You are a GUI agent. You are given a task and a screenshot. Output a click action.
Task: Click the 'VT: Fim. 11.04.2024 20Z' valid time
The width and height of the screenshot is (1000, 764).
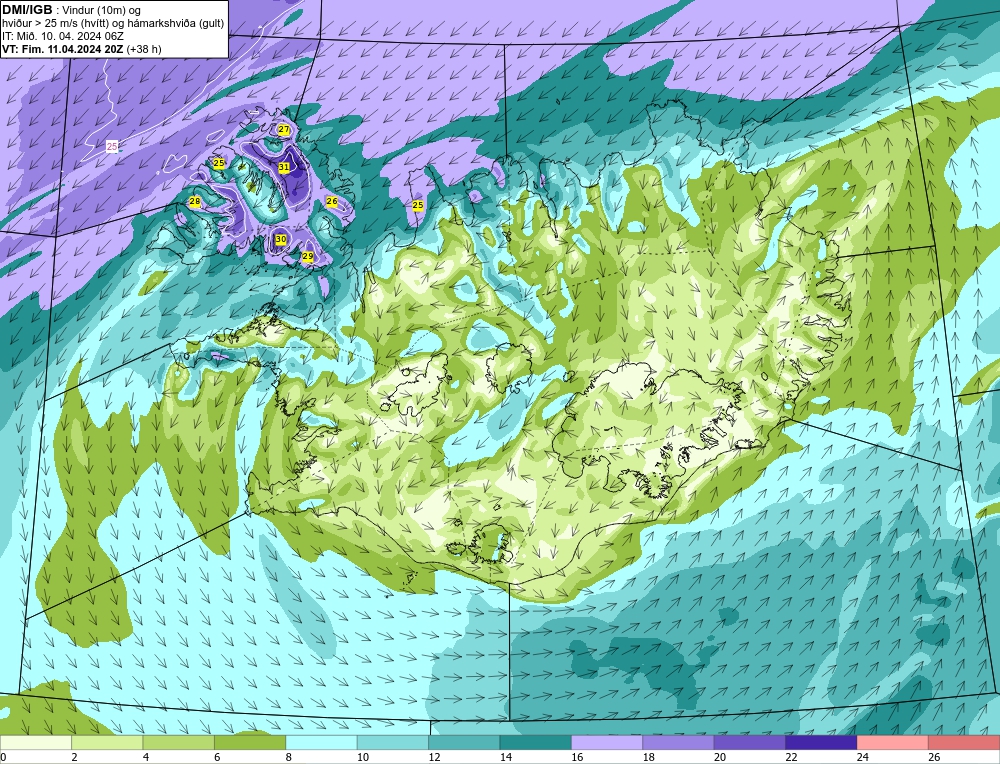62,49
